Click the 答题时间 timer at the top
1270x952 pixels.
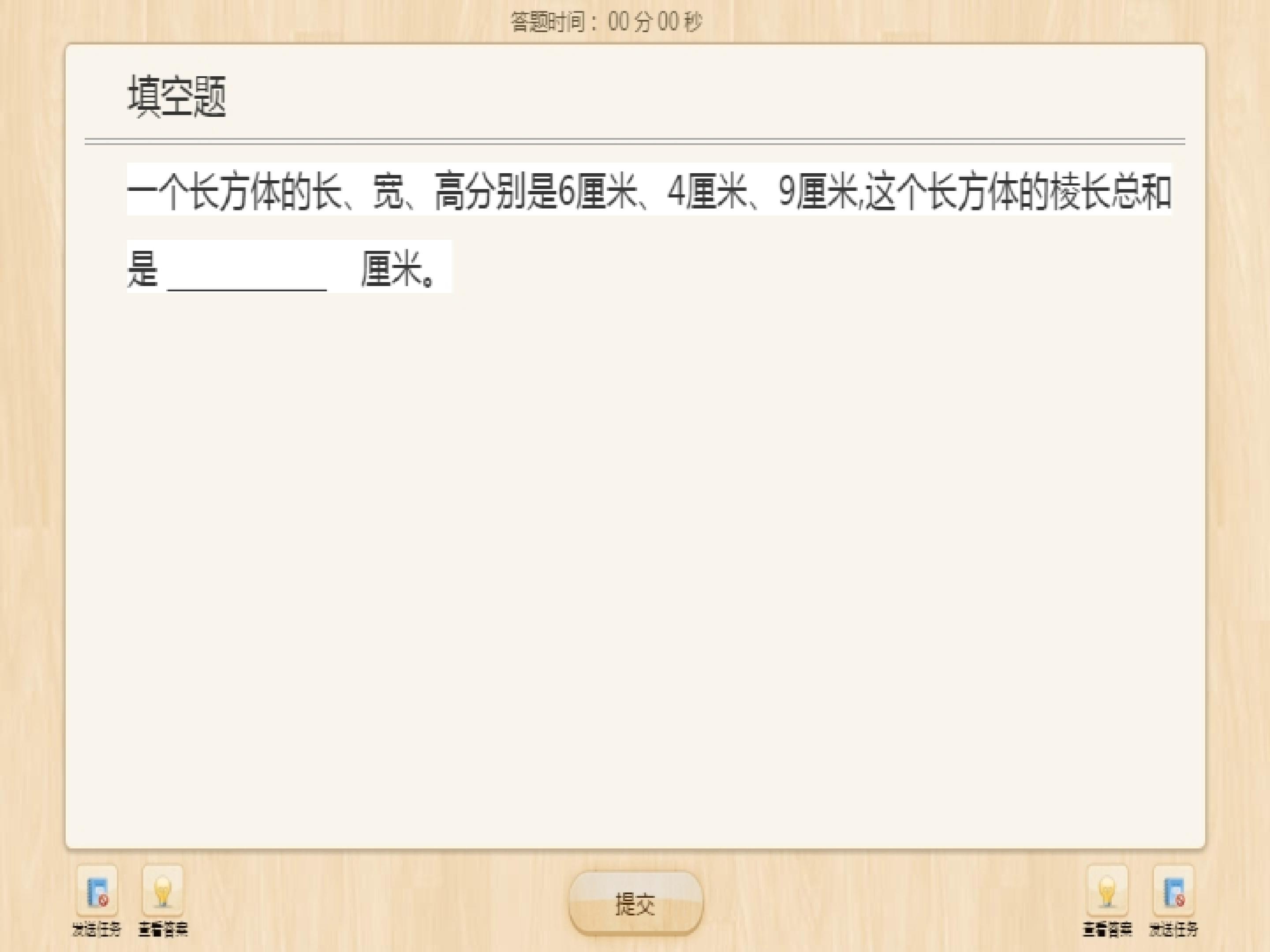(x=606, y=22)
